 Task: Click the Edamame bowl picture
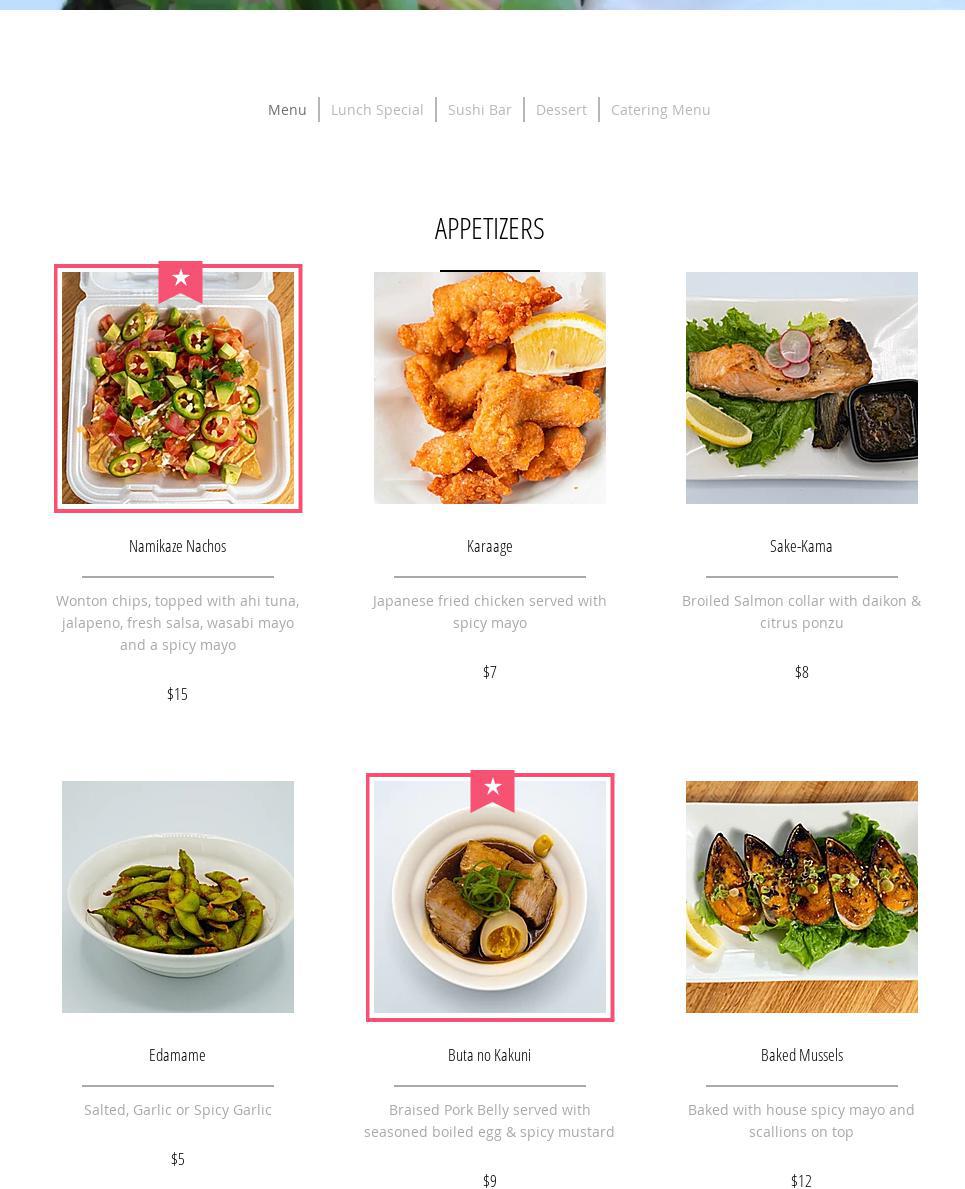click(x=178, y=897)
